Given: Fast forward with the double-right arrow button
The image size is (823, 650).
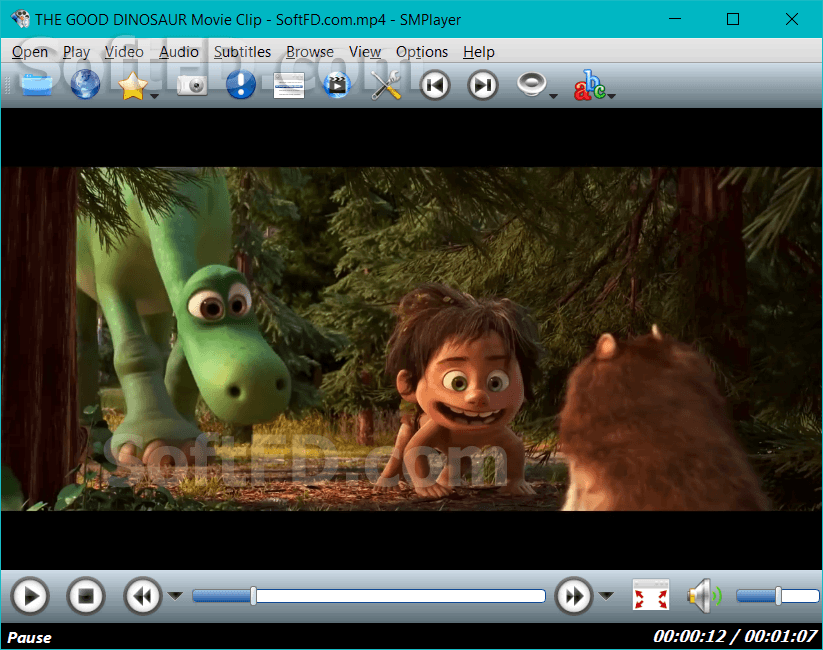Looking at the screenshot, I should [x=574, y=596].
